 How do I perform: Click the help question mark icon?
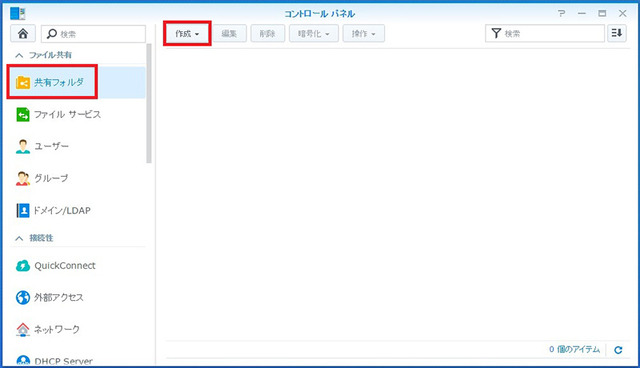point(562,13)
